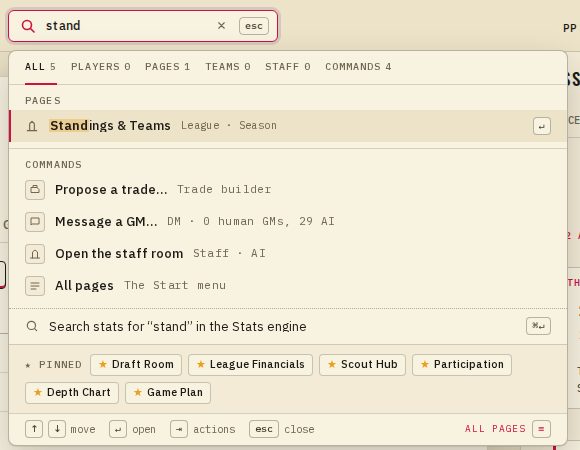Viewport: 580px width, 450px height.
Task: Click the PP label at top right
Action: click(x=570, y=28)
